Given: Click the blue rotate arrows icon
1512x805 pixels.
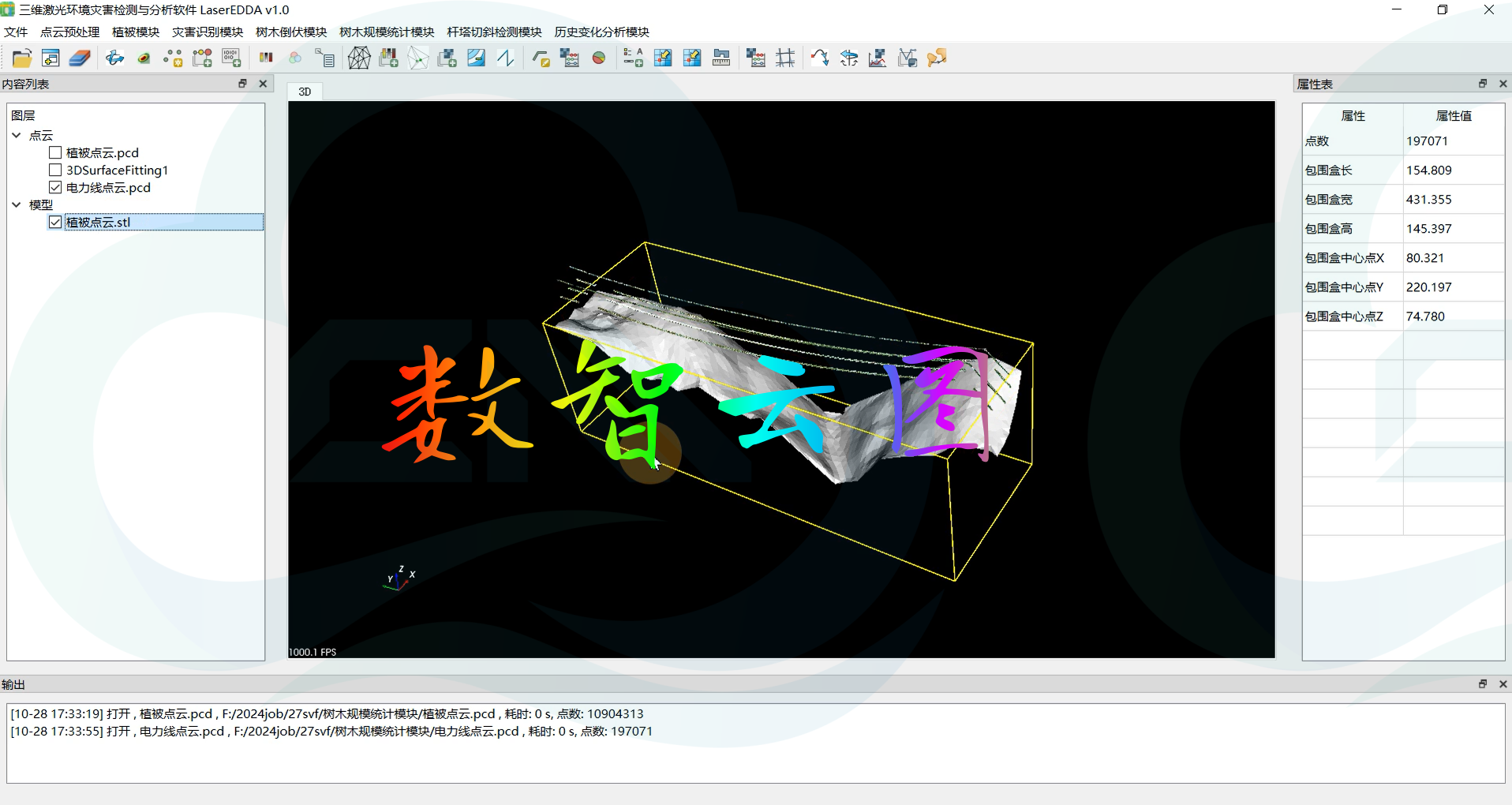Looking at the screenshot, I should point(114,58).
